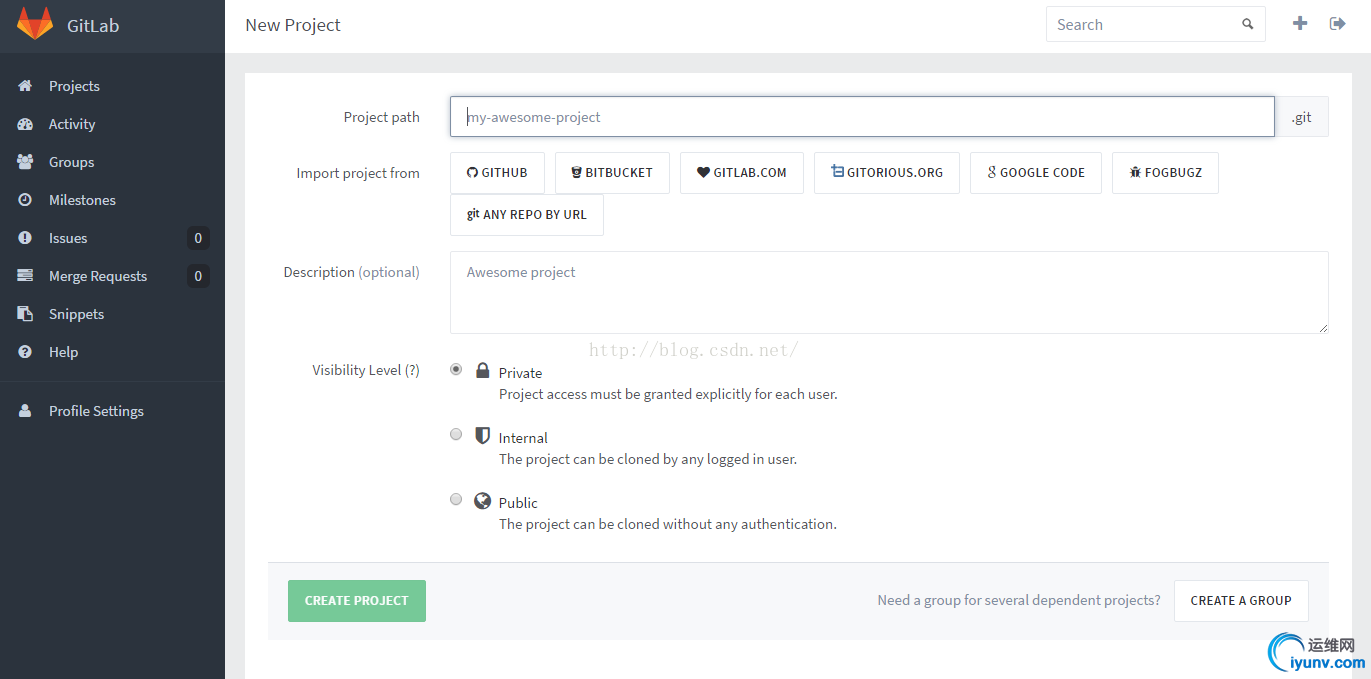Click the Groups people icon
1371x679 pixels.
(26, 162)
